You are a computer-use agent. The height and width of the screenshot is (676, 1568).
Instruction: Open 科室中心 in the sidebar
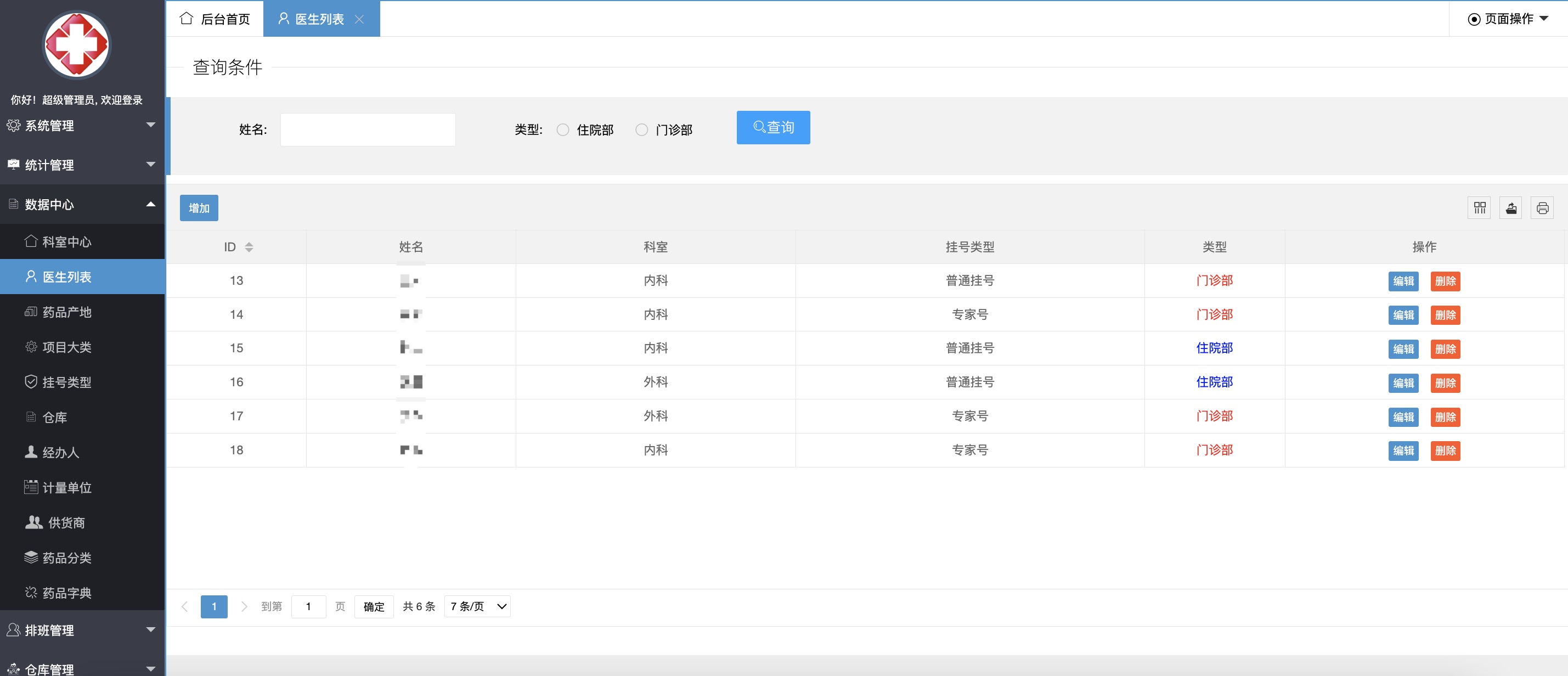[x=82, y=242]
